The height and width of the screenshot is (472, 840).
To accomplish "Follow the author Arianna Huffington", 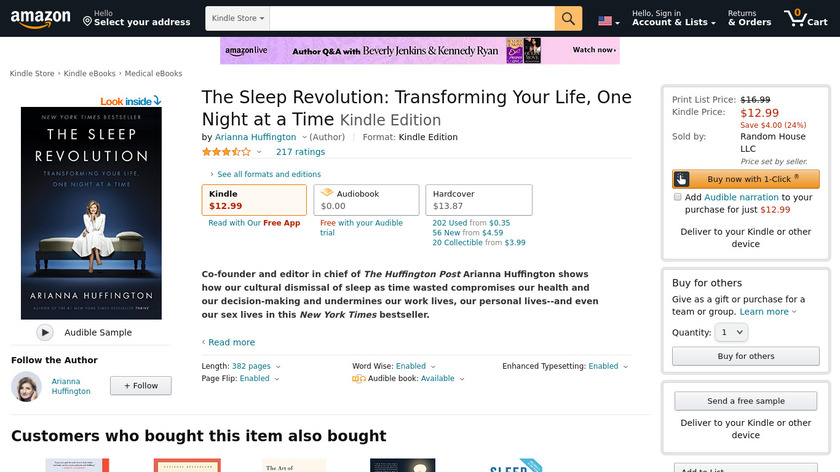I will pos(140,386).
